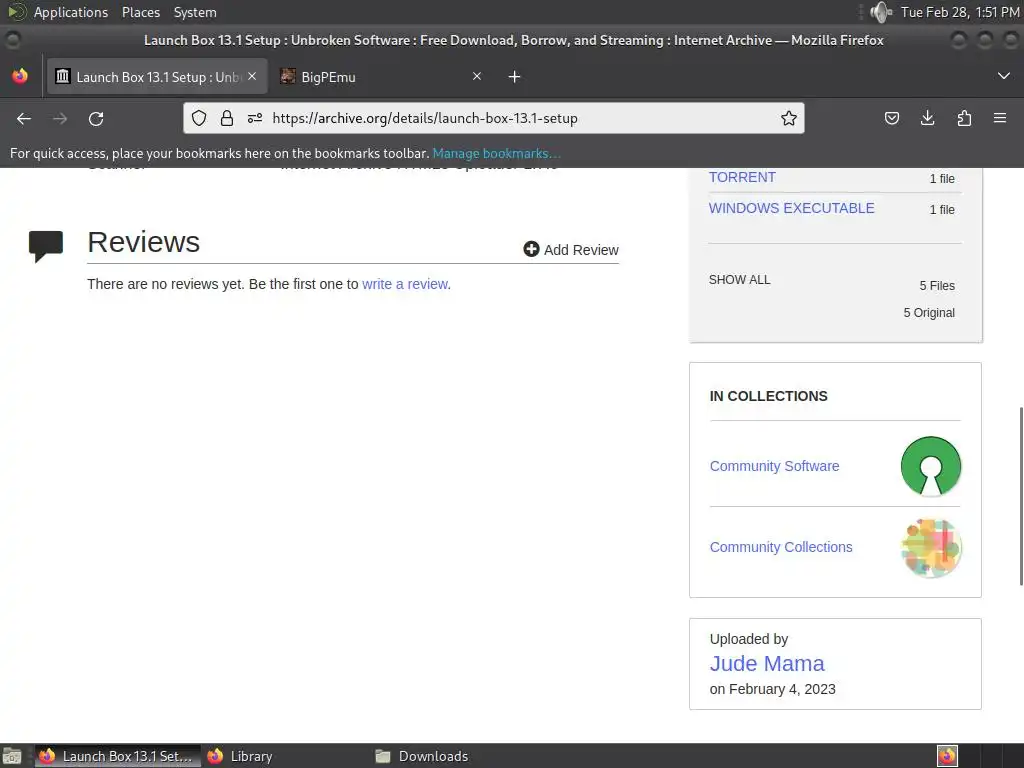The image size is (1024, 768).
Task: Open a new tab with the plus button
Action: tap(514, 77)
